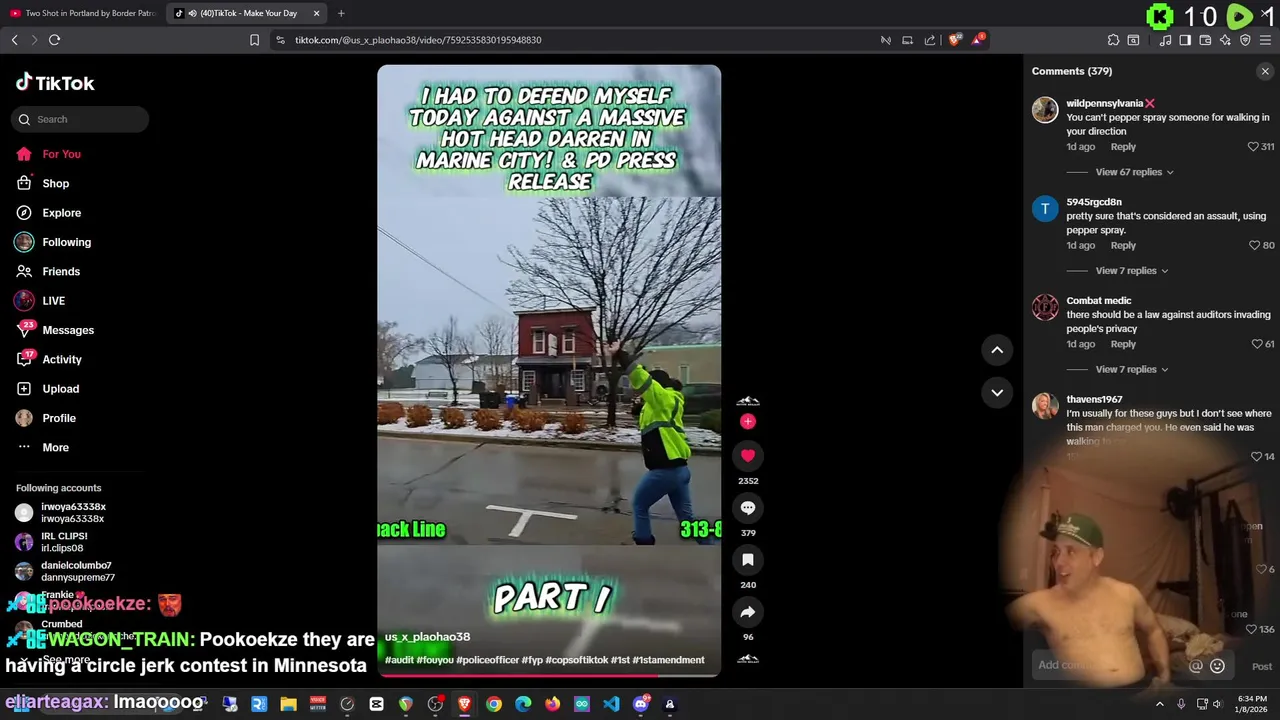Go back in browser history
This screenshot has height=720, width=1280.
14,40
